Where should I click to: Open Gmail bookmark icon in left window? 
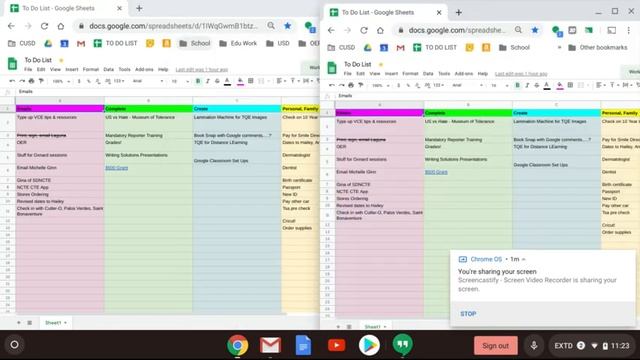click(81, 43)
